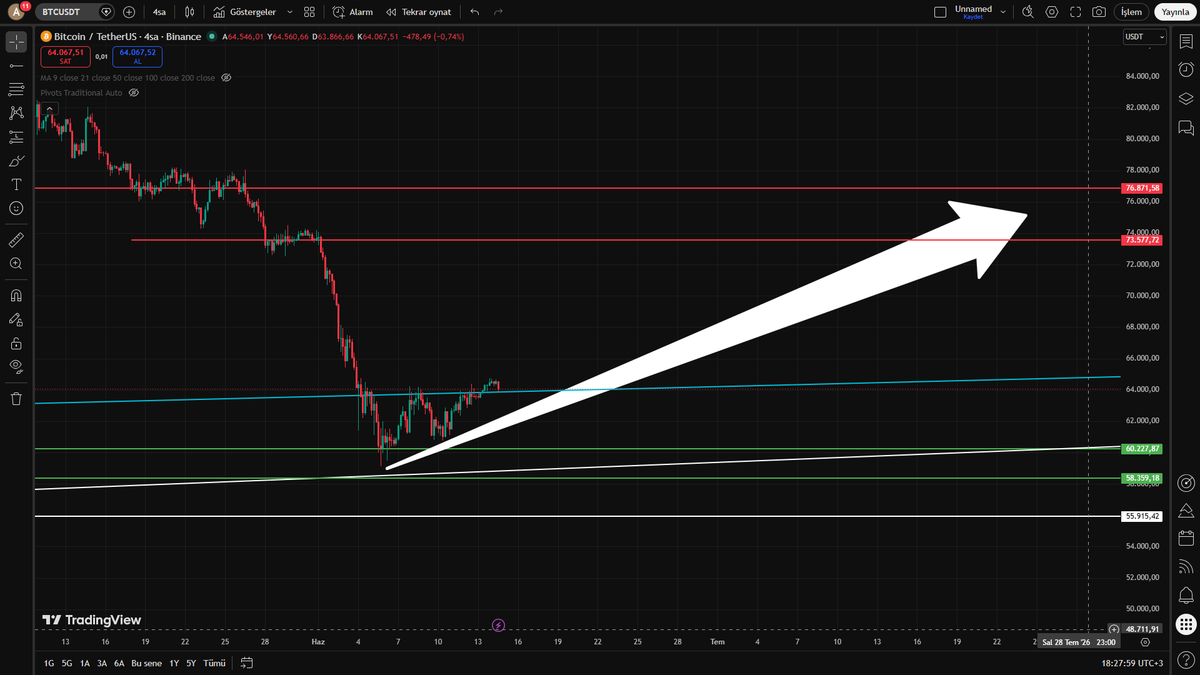Toggle hide all drawings eye icon
The width and height of the screenshot is (1200, 675).
point(16,367)
